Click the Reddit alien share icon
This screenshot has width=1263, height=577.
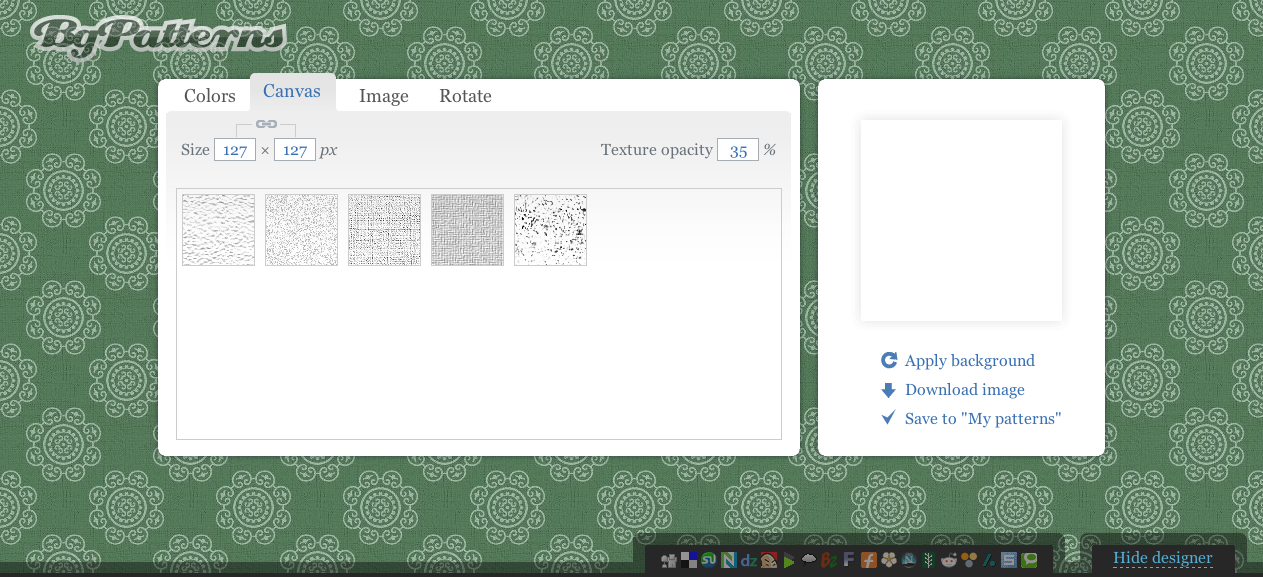[x=949, y=561]
